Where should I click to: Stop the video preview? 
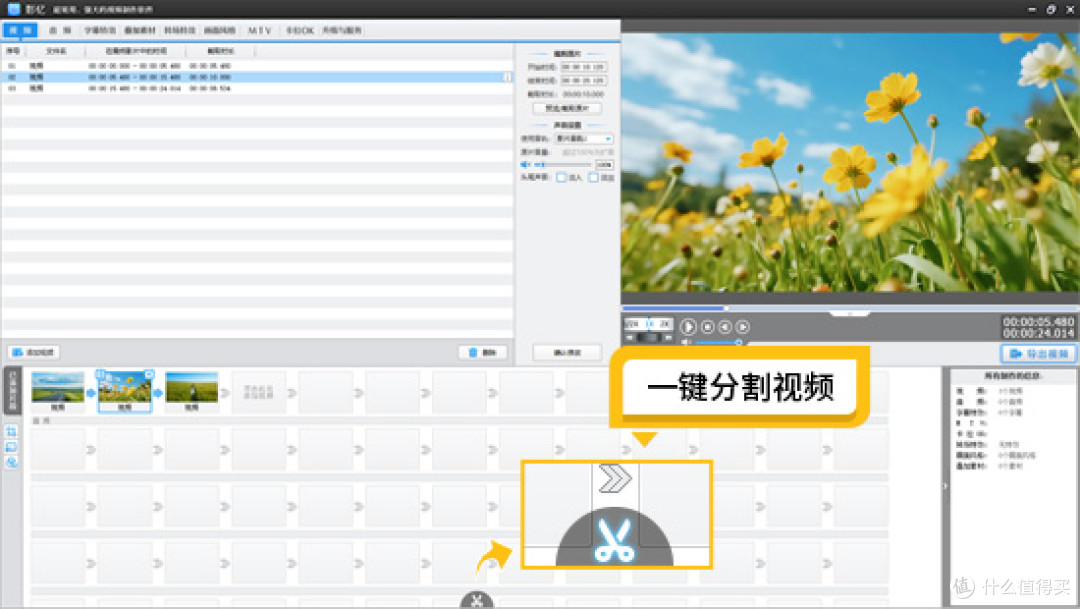tap(707, 327)
